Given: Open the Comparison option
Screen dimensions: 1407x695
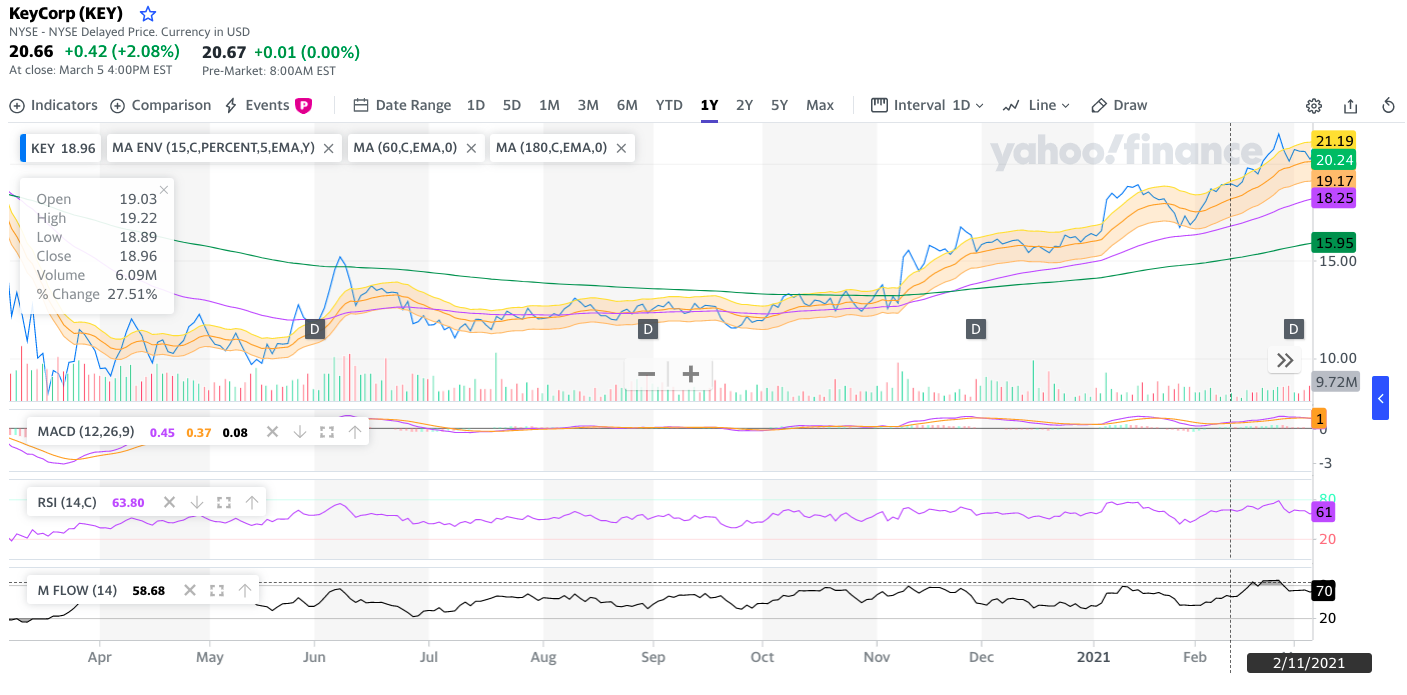Looking at the screenshot, I should [161, 105].
